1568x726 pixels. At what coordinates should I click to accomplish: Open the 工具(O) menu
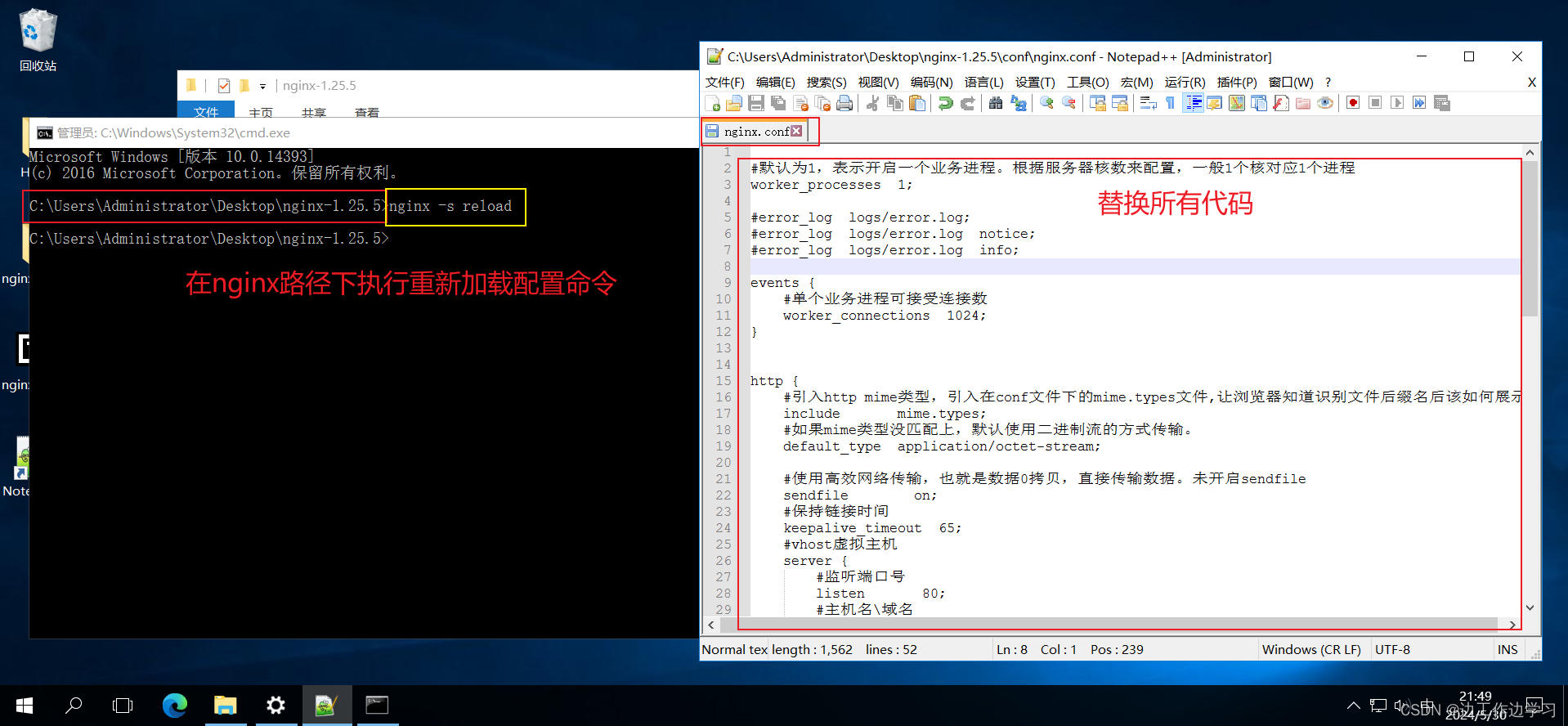click(x=1087, y=83)
